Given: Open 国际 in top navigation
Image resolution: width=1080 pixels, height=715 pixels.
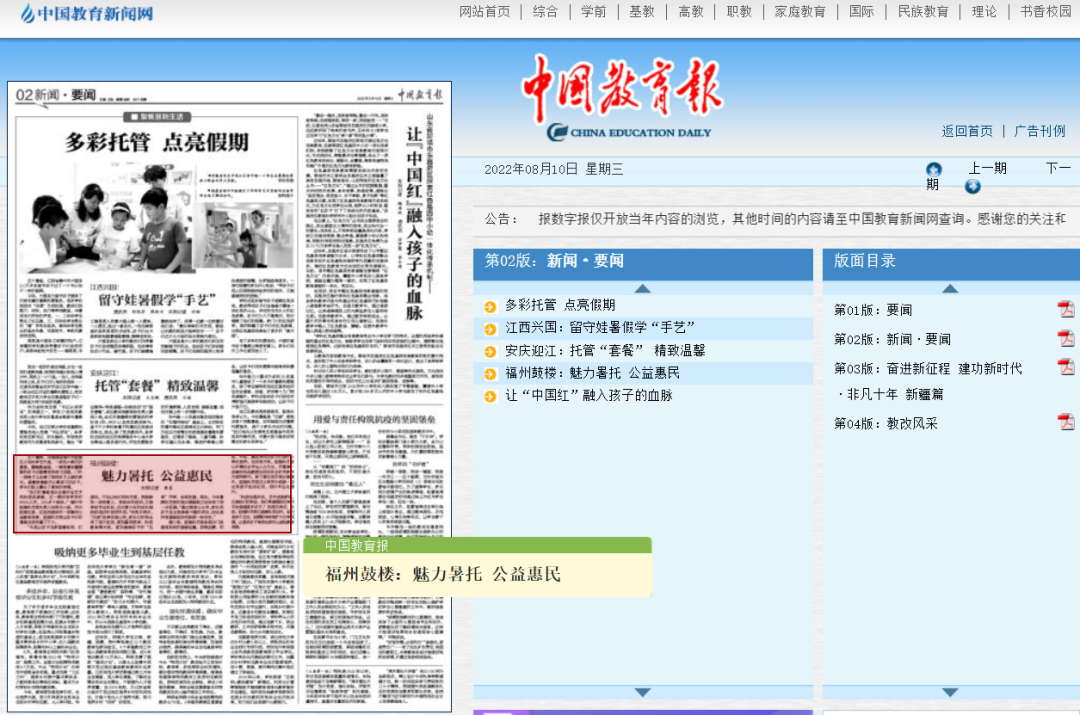Looking at the screenshot, I should (861, 12).
